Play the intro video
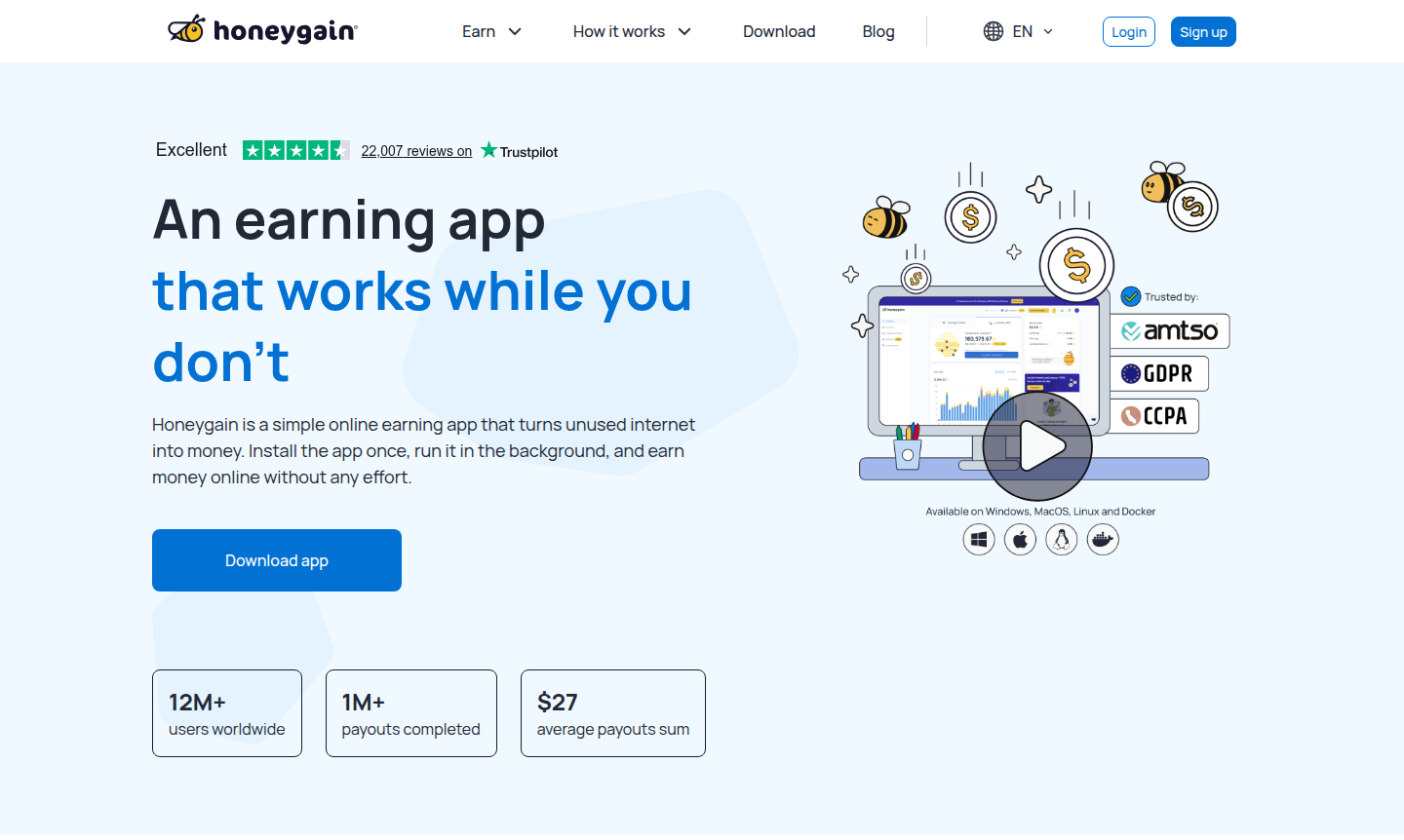Image resolution: width=1404 pixels, height=840 pixels. click(x=1037, y=447)
